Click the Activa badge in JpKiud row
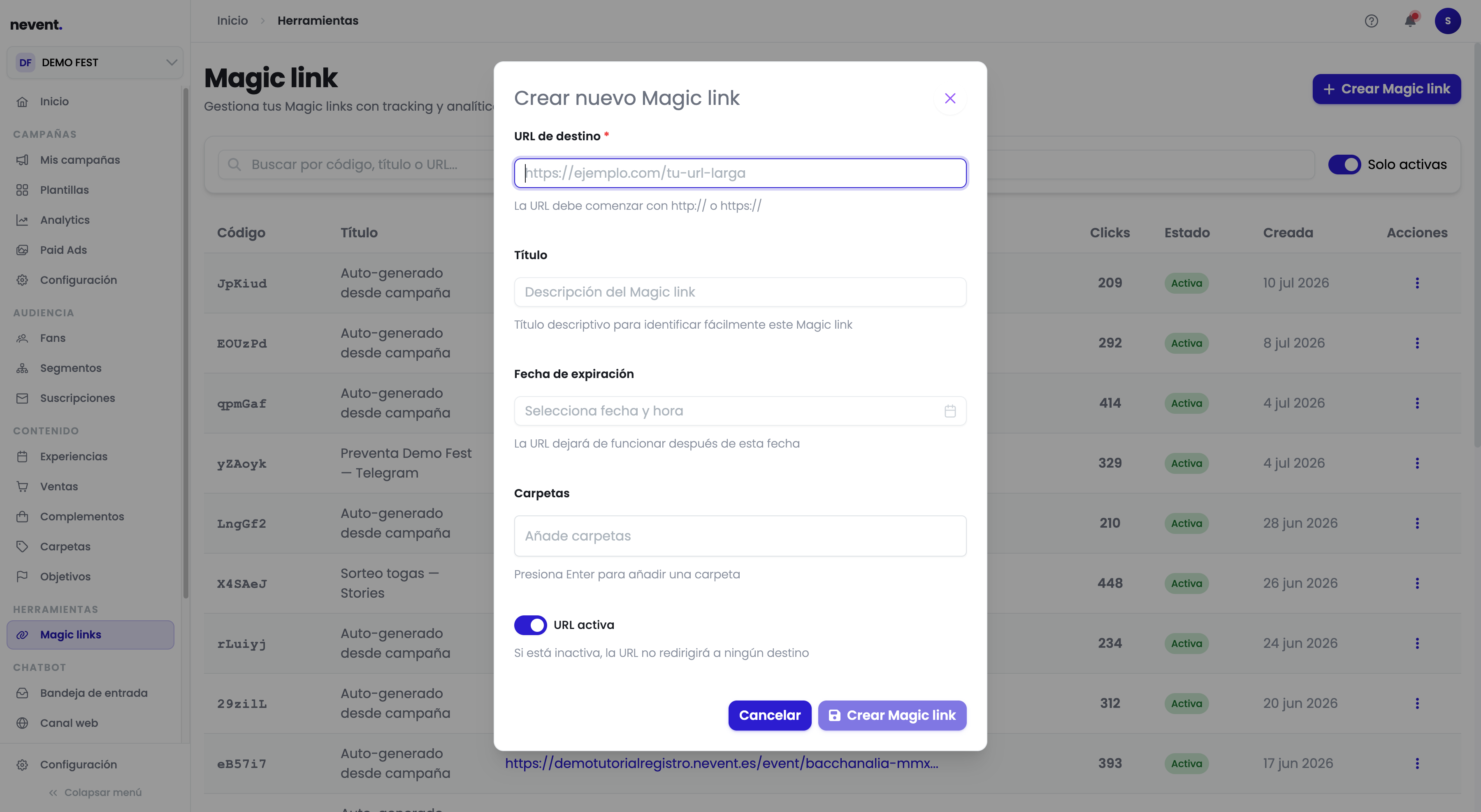The width and height of the screenshot is (1481, 812). [x=1186, y=283]
